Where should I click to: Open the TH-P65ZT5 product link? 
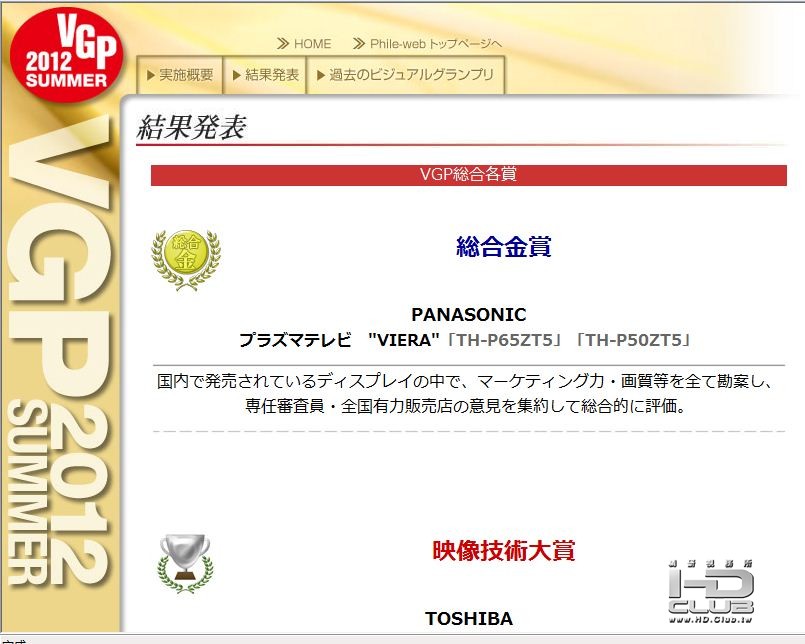coord(505,340)
